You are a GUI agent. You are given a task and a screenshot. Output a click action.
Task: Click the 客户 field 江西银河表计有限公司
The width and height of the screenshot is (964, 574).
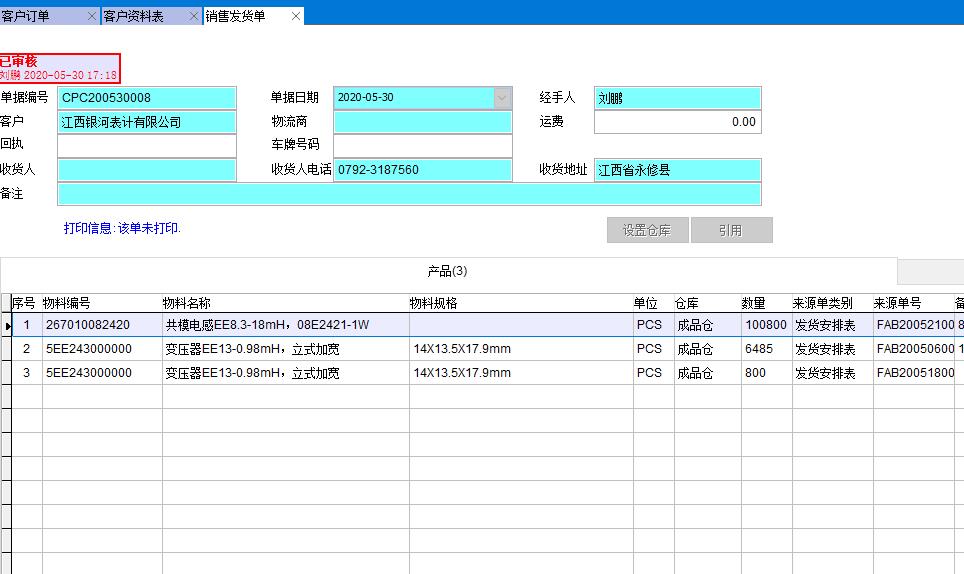click(x=146, y=122)
